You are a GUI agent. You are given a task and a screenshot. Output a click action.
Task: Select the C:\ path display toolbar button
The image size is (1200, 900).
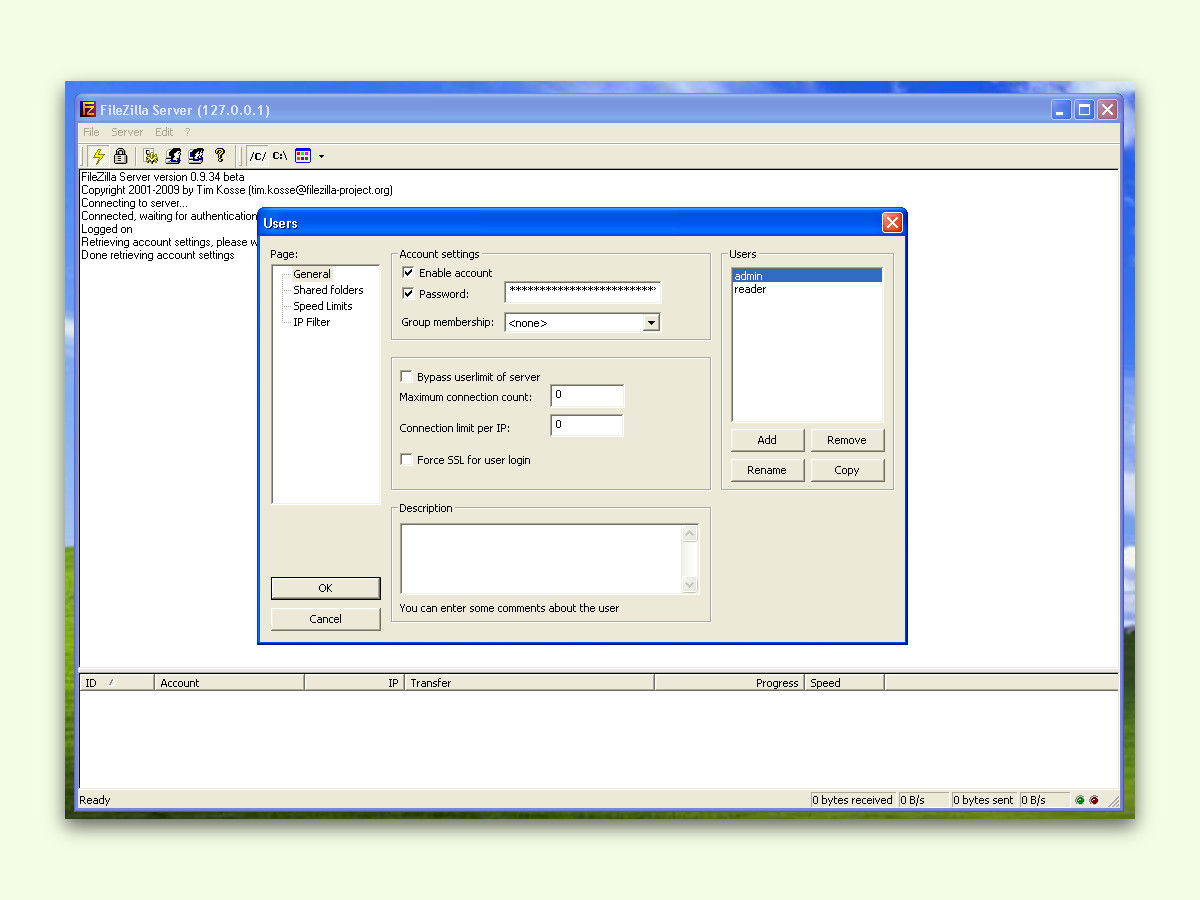point(280,156)
